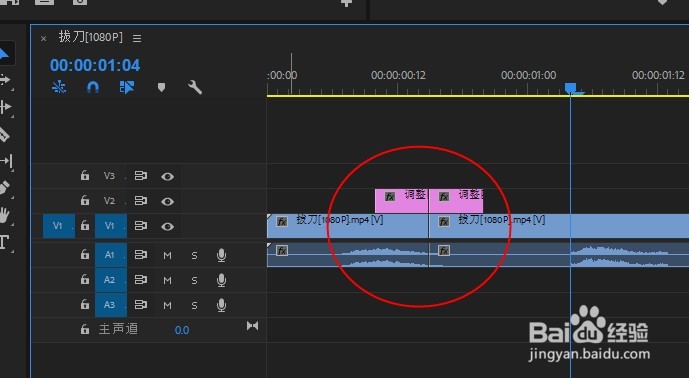Toggle sync lock on track V1

pos(141,226)
